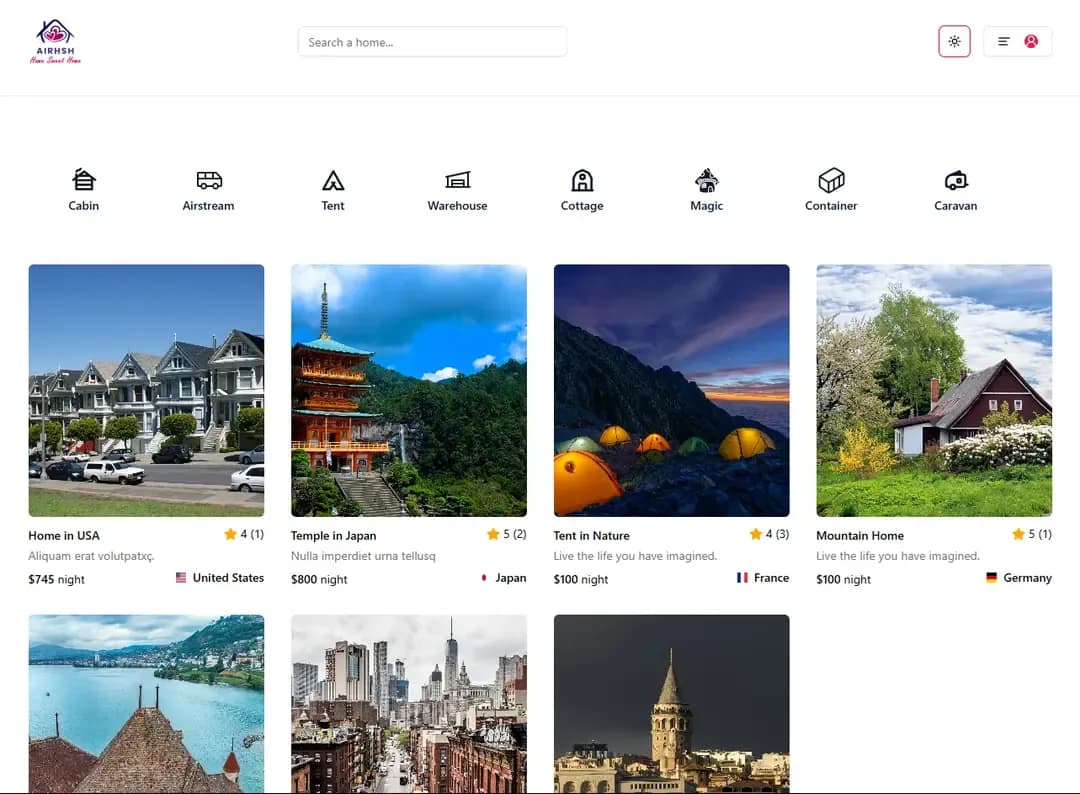This screenshot has width=1080, height=794.
Task: Click the Japan flag icon
Action: (x=484, y=578)
